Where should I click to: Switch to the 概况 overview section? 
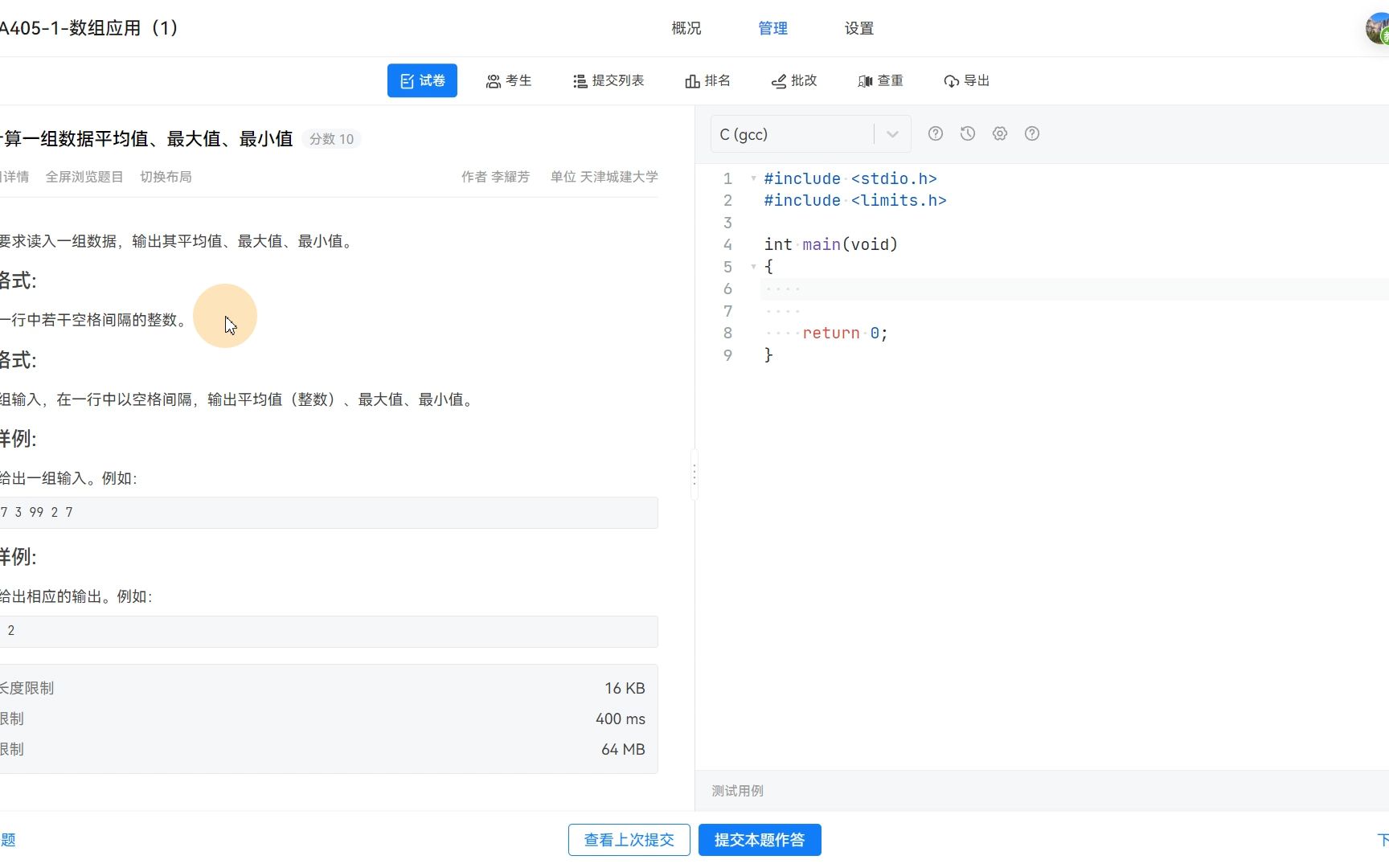click(686, 28)
